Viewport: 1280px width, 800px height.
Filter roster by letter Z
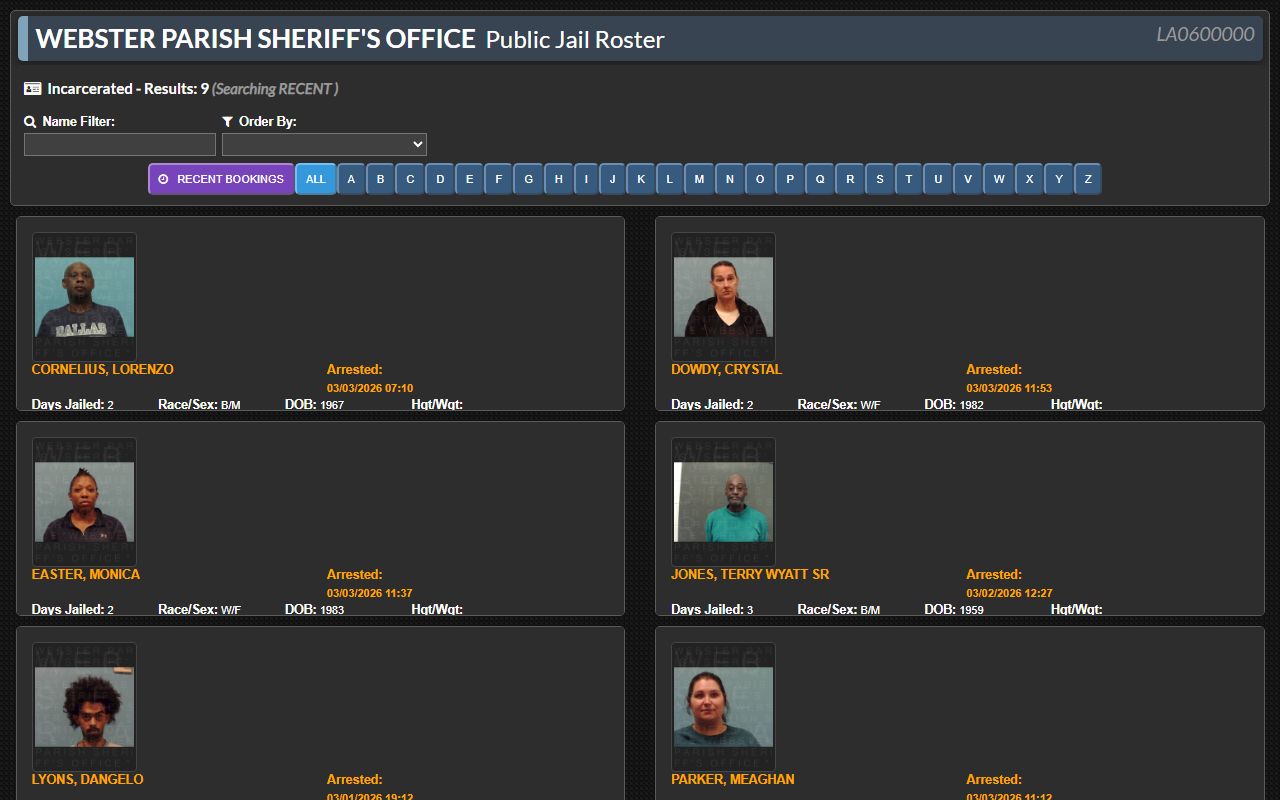[1088, 179]
